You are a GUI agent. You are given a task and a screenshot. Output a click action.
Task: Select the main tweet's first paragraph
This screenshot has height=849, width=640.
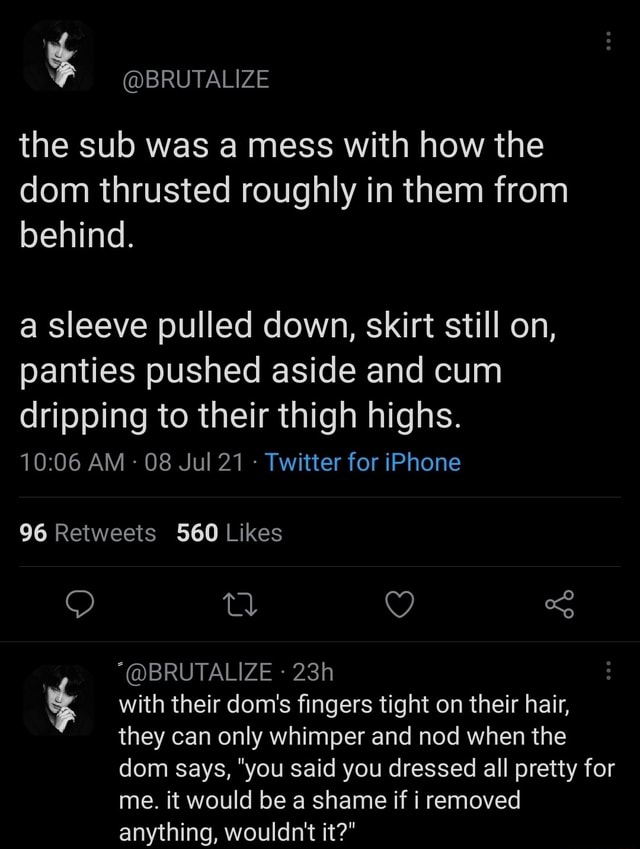click(290, 190)
